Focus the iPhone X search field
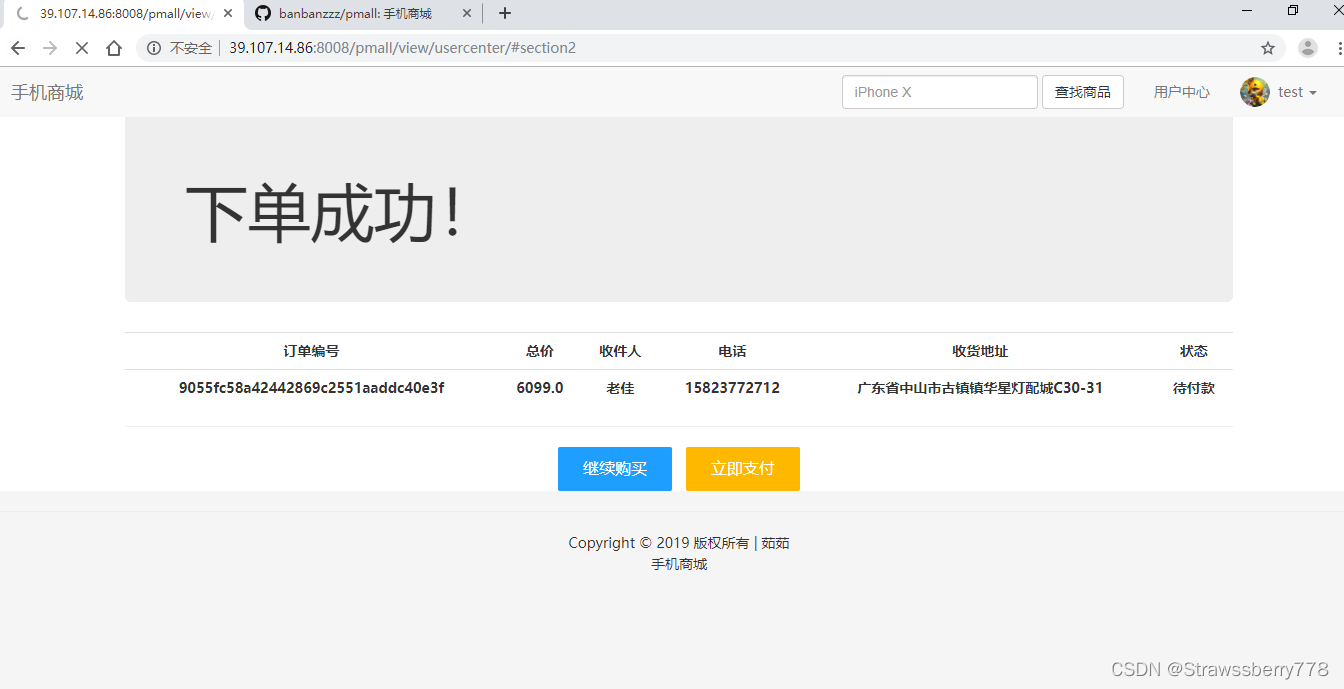Viewport: 1344px width, 689px height. pyautogui.click(x=940, y=92)
